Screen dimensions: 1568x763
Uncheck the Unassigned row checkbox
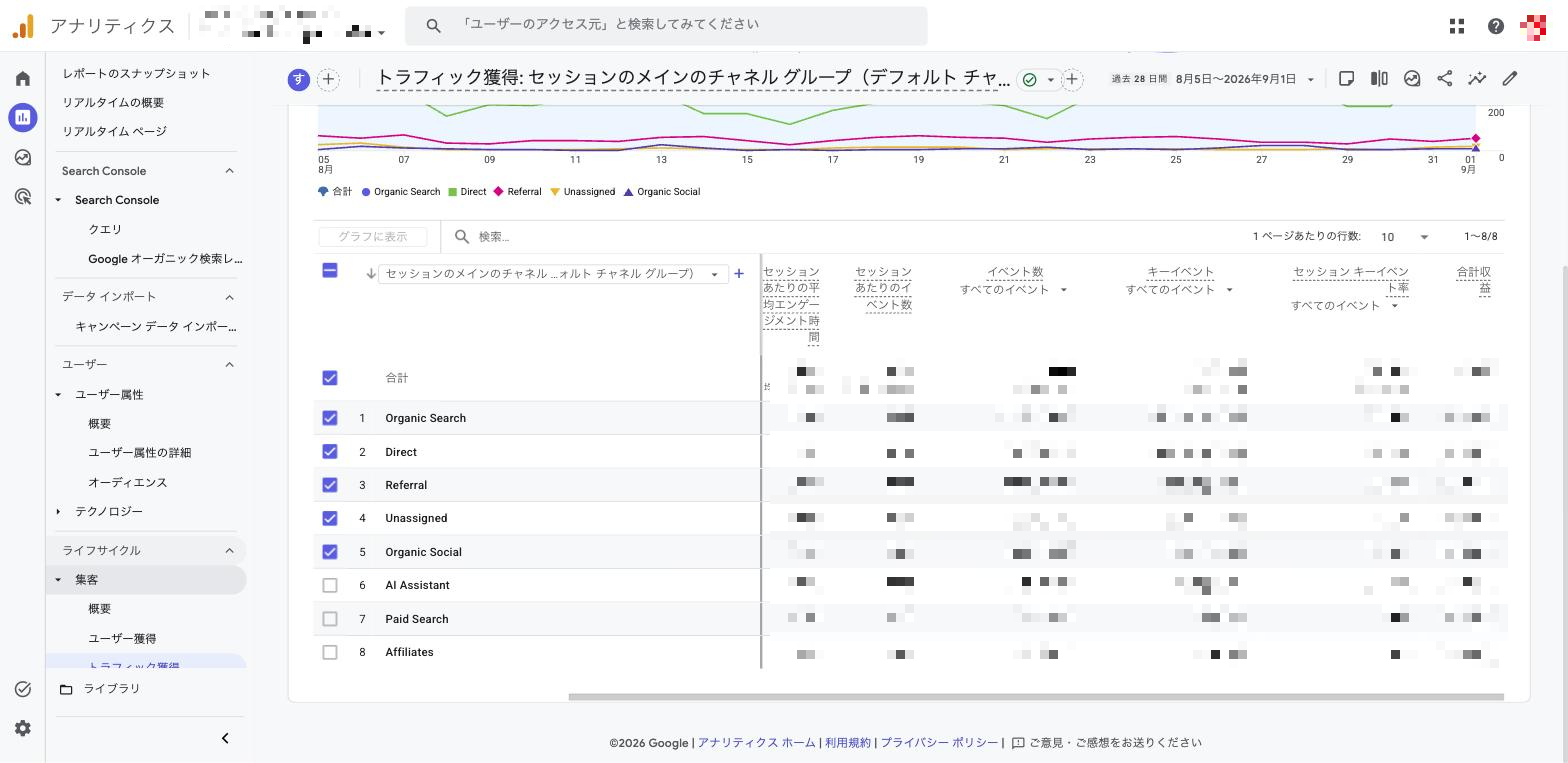(330, 518)
